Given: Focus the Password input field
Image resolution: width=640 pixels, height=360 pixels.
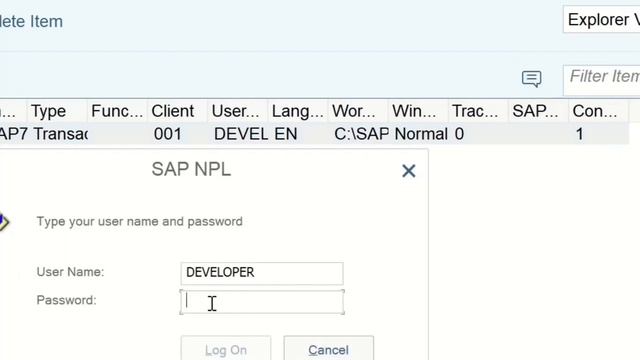Looking at the screenshot, I should click(x=262, y=302).
